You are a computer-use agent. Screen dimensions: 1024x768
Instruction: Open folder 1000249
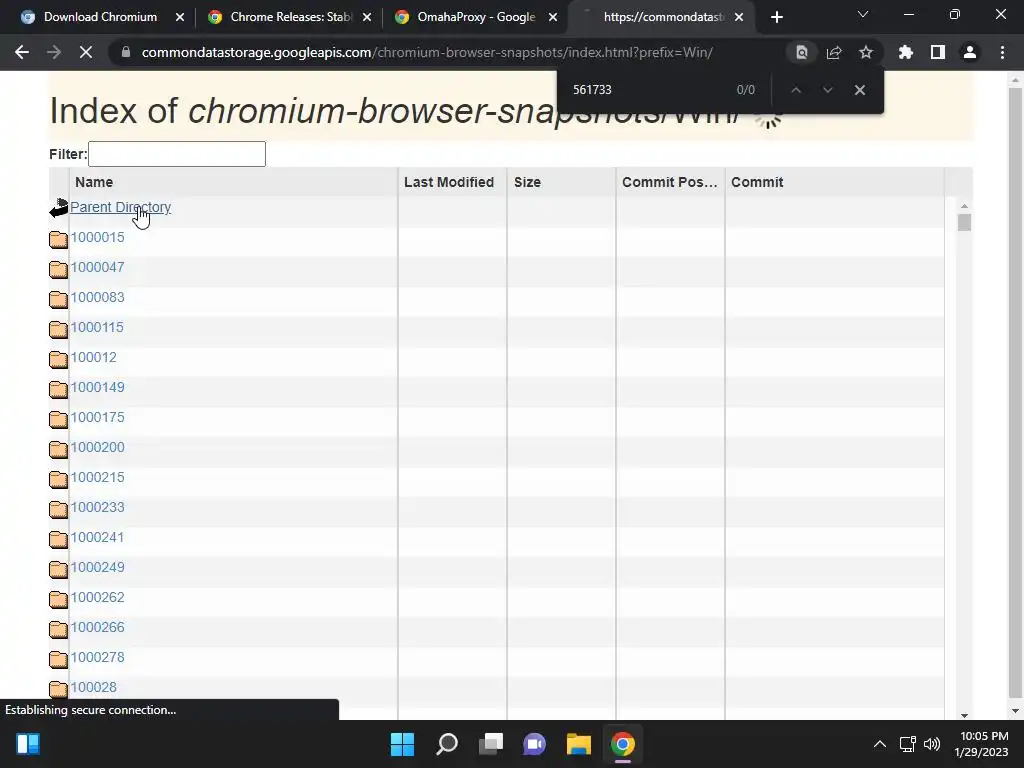click(x=97, y=568)
